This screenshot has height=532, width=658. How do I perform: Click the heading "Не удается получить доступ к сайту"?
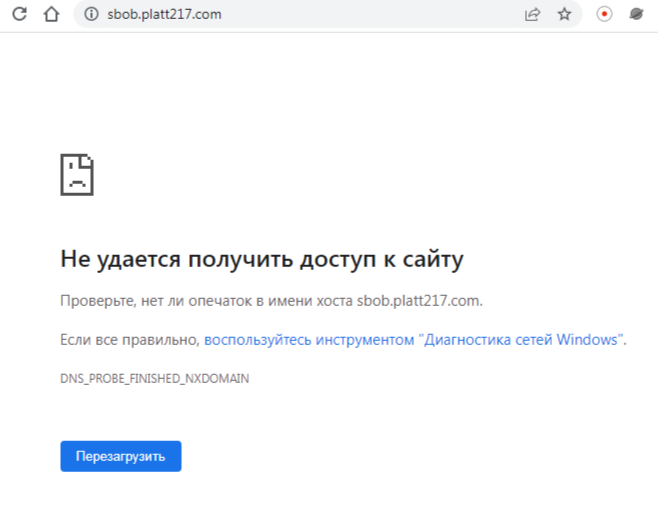(x=262, y=259)
